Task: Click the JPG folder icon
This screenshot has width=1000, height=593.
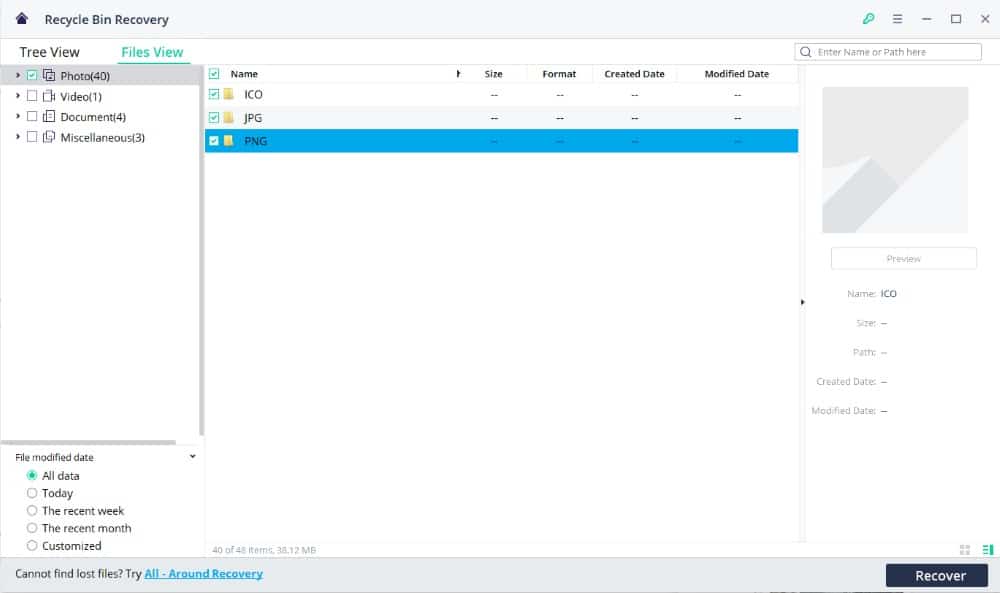Action: coord(228,118)
